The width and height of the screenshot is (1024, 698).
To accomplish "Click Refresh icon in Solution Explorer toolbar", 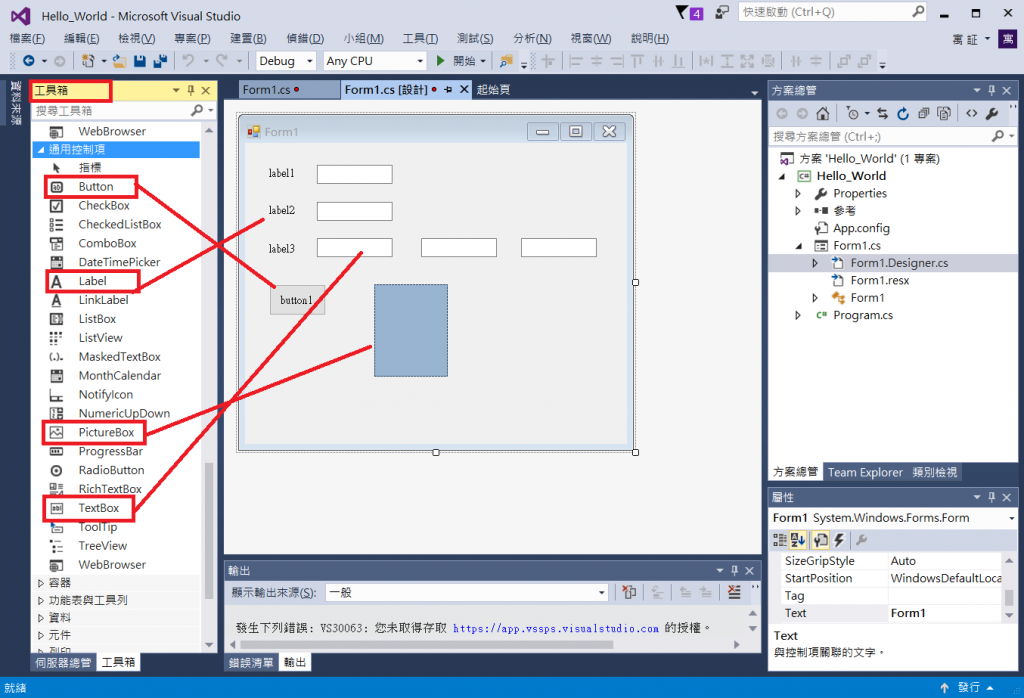I will click(903, 114).
